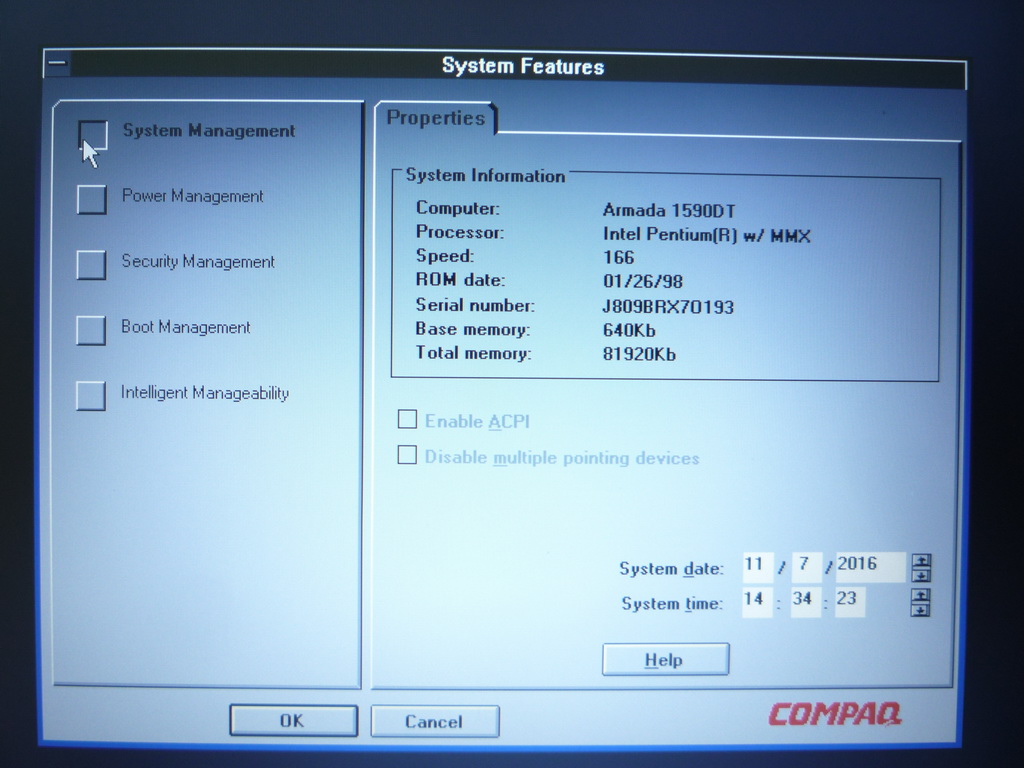Click the "Base memory:" label
Viewport: 1024px width, 768px height.
click(473, 329)
